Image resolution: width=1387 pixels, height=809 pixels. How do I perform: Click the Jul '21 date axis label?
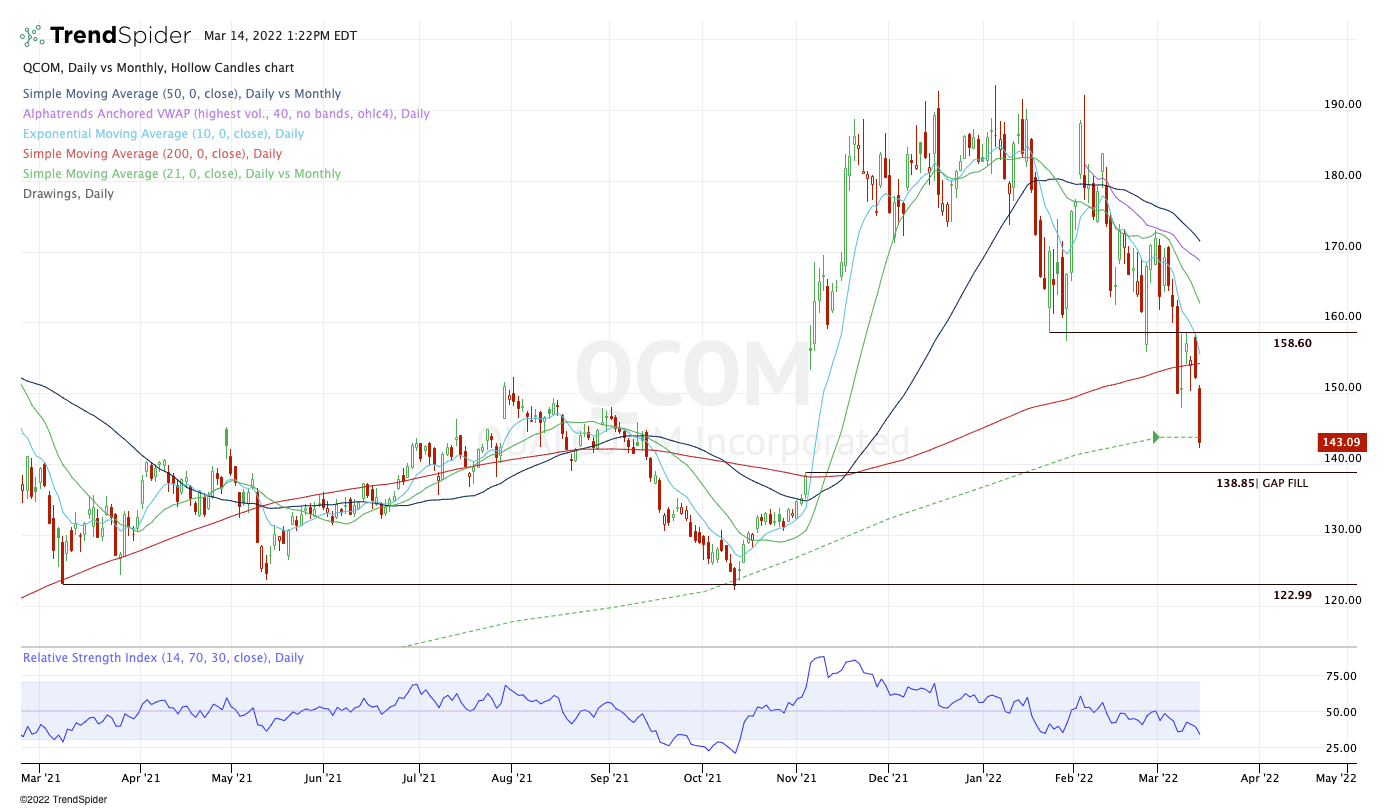click(x=419, y=776)
